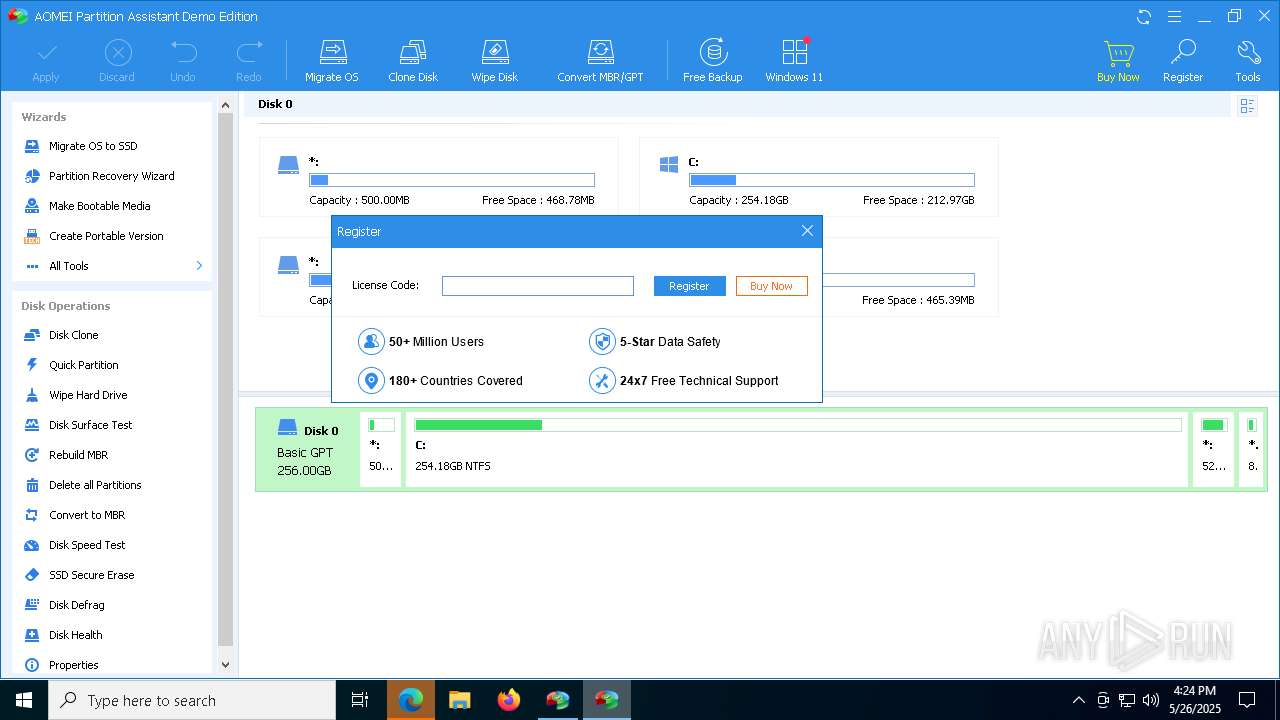Screen dimensions: 1280x720
Task: Open Convert MBR/GPT tool
Action: tap(600, 61)
